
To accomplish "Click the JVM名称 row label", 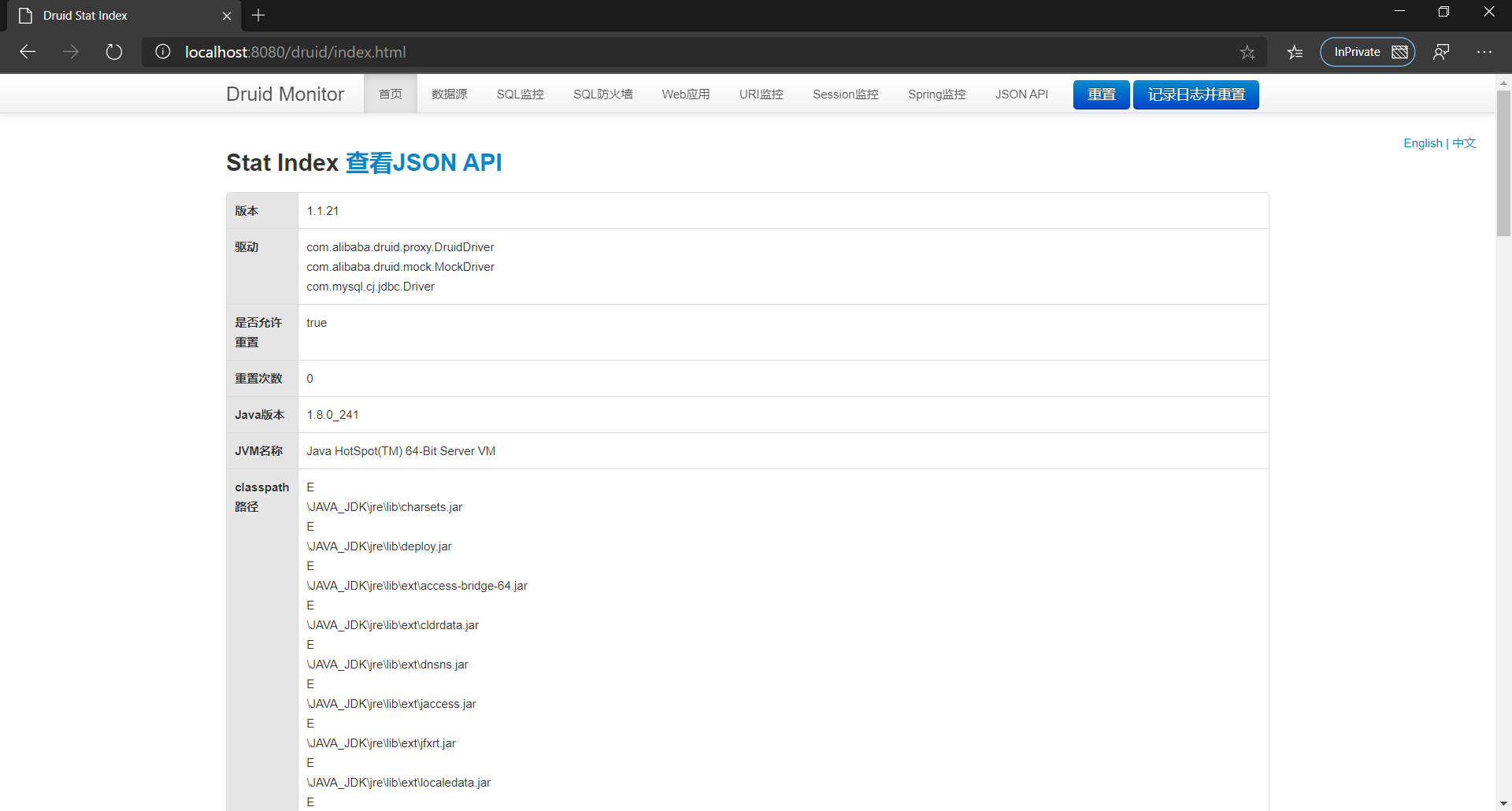I will [x=258, y=451].
